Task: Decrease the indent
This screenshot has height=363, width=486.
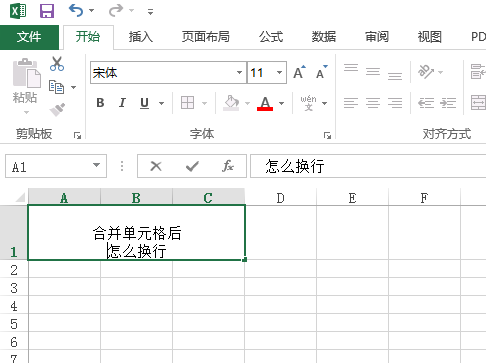Action: [x=426, y=103]
